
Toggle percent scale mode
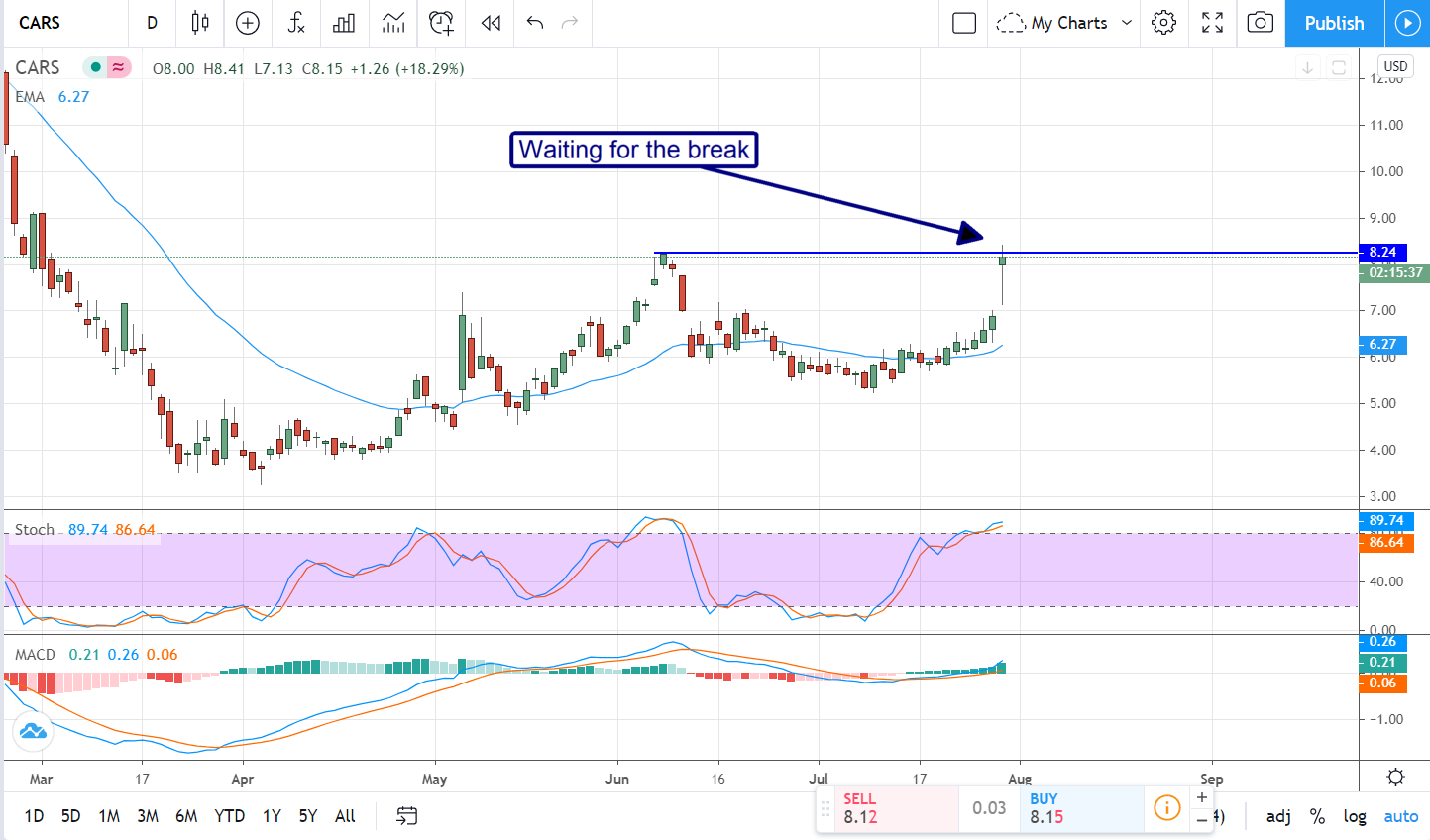coord(1317,816)
